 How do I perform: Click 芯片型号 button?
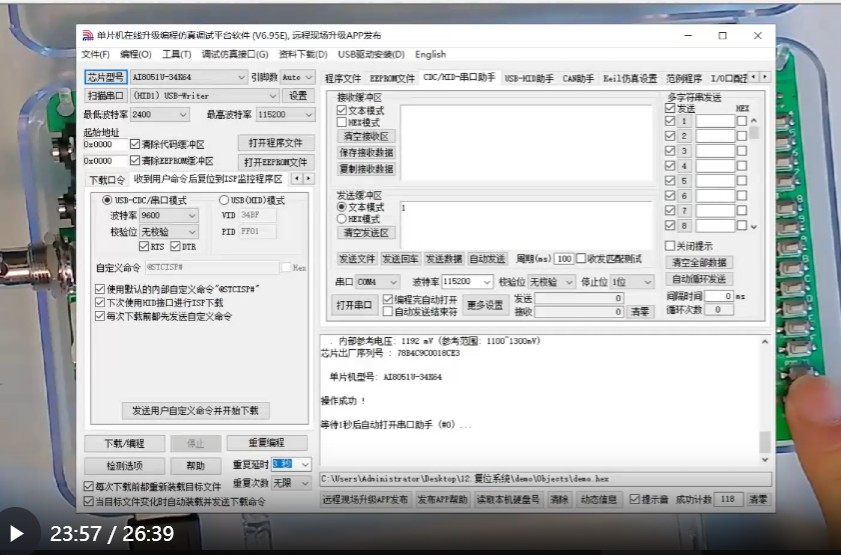pyautogui.click(x=106, y=77)
